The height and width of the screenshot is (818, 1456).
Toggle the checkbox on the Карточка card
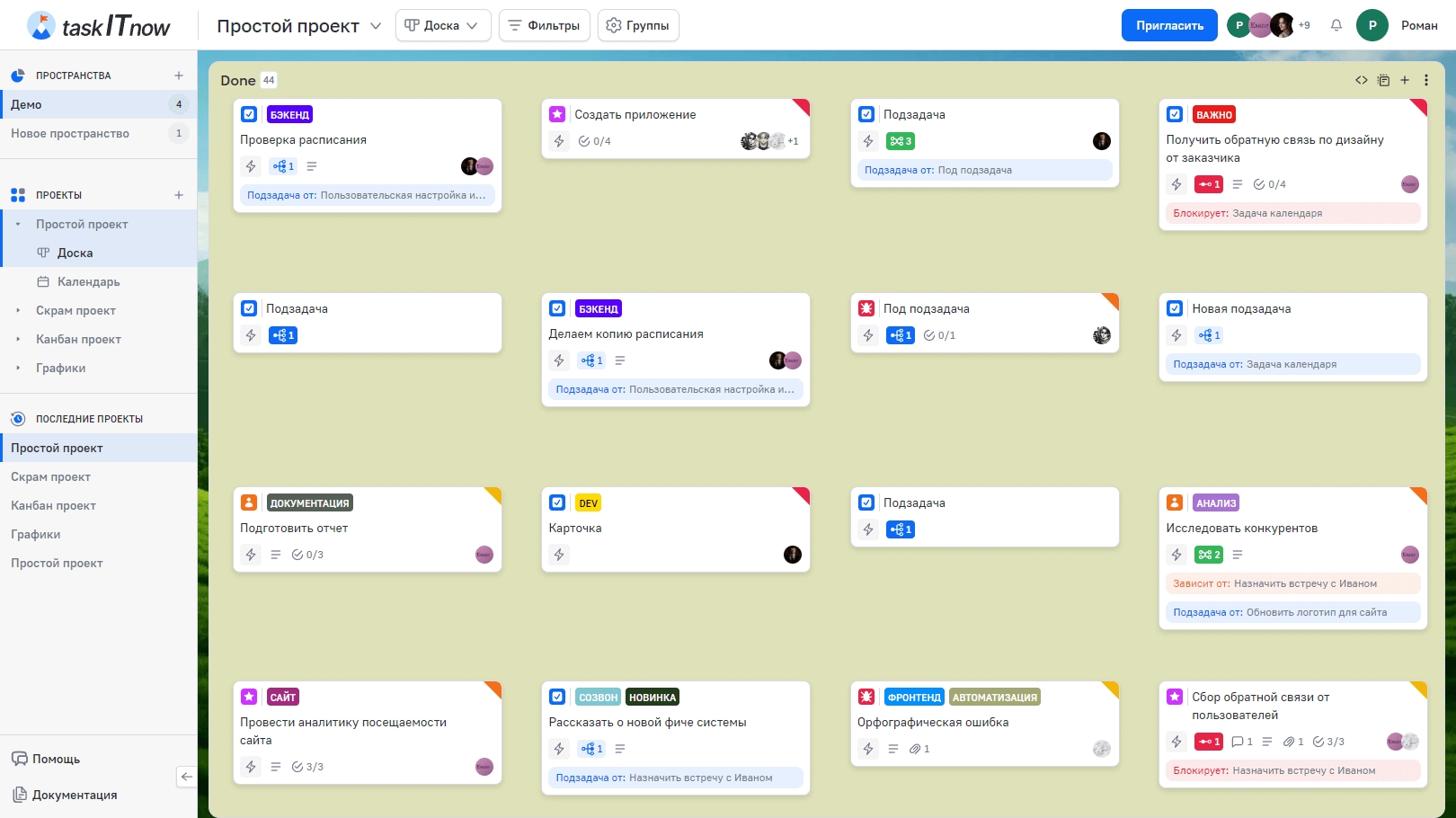[x=557, y=502]
